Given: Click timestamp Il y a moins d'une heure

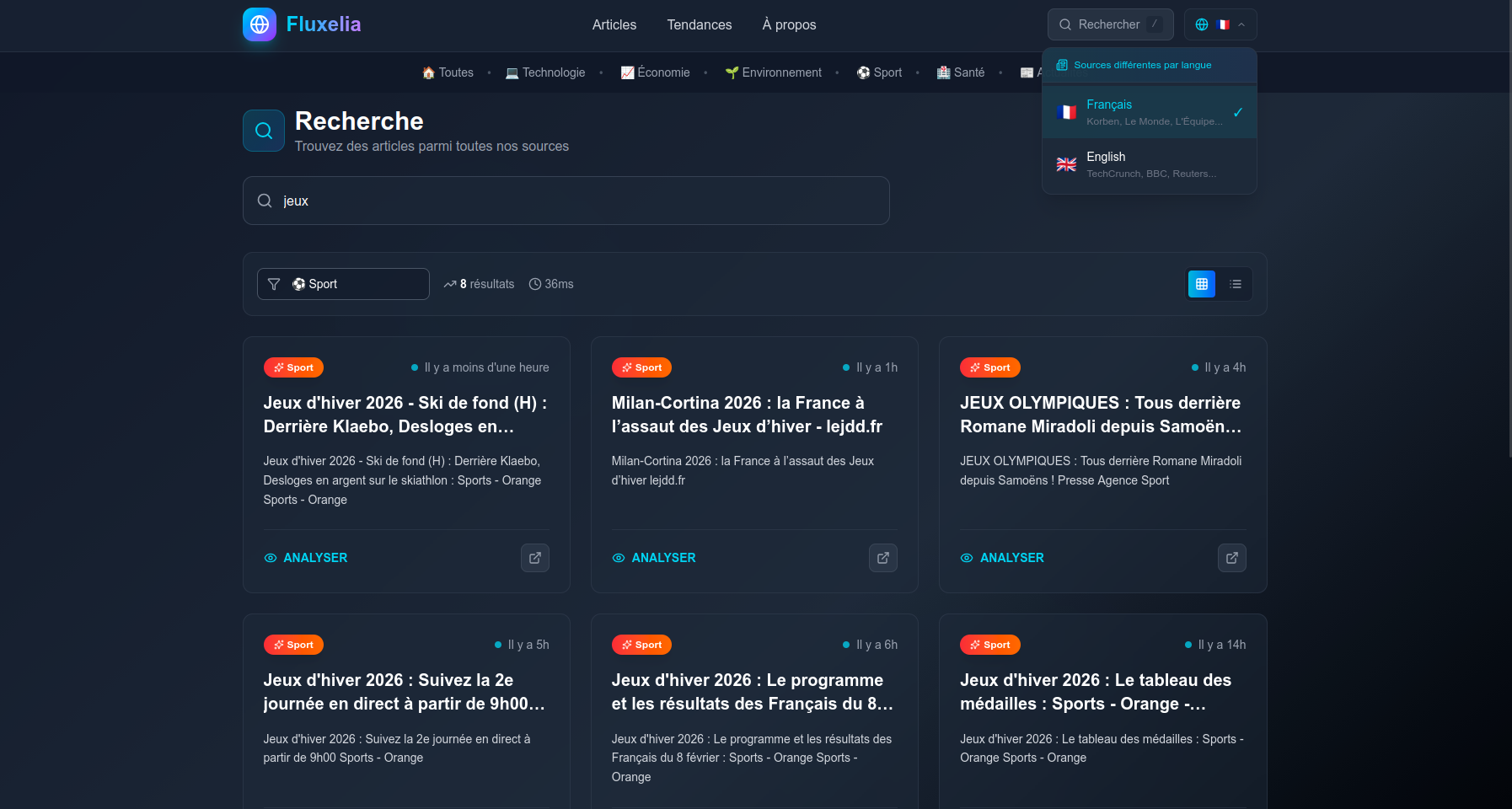Looking at the screenshot, I should [486, 367].
